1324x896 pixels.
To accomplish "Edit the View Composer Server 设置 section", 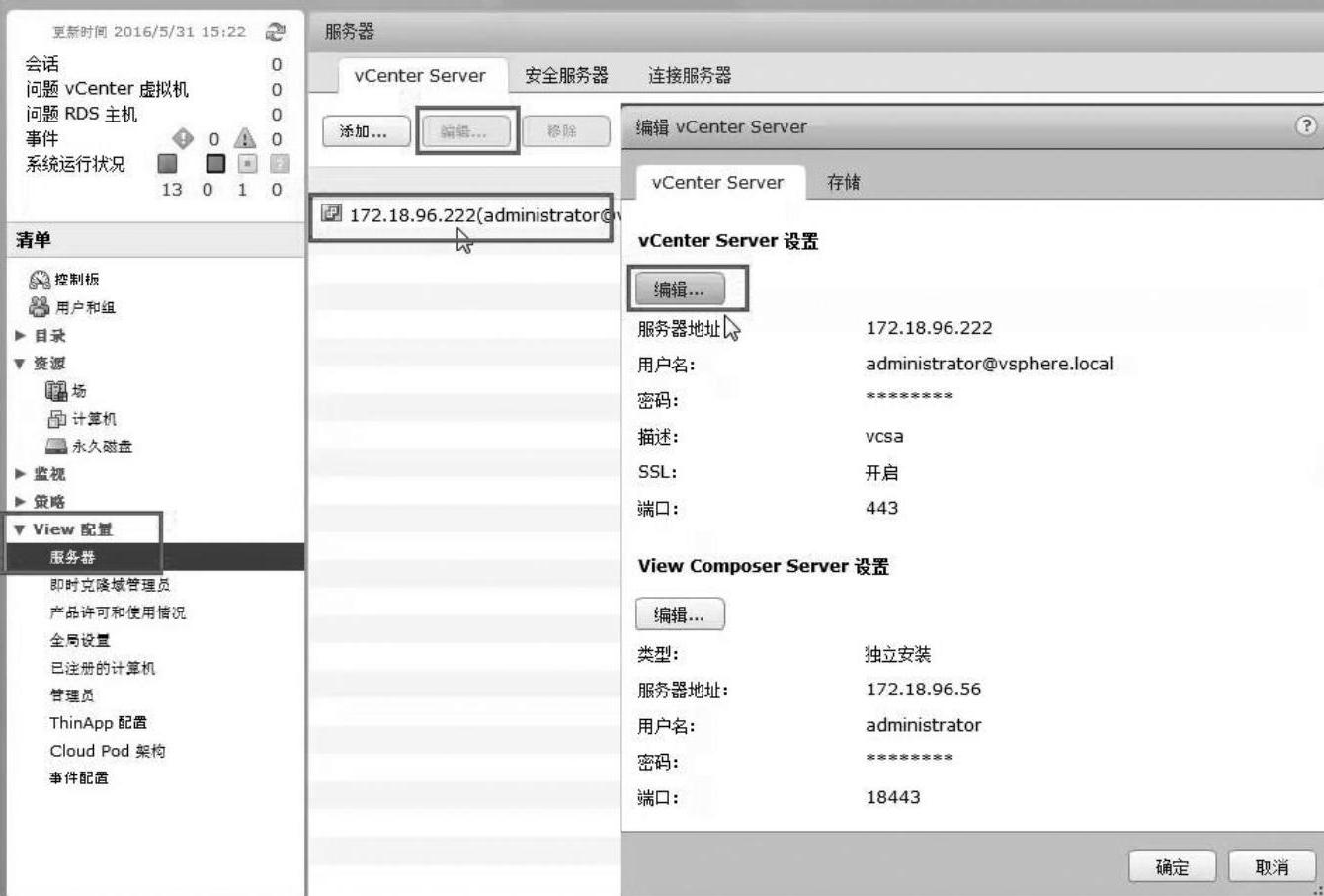I will tap(680, 614).
